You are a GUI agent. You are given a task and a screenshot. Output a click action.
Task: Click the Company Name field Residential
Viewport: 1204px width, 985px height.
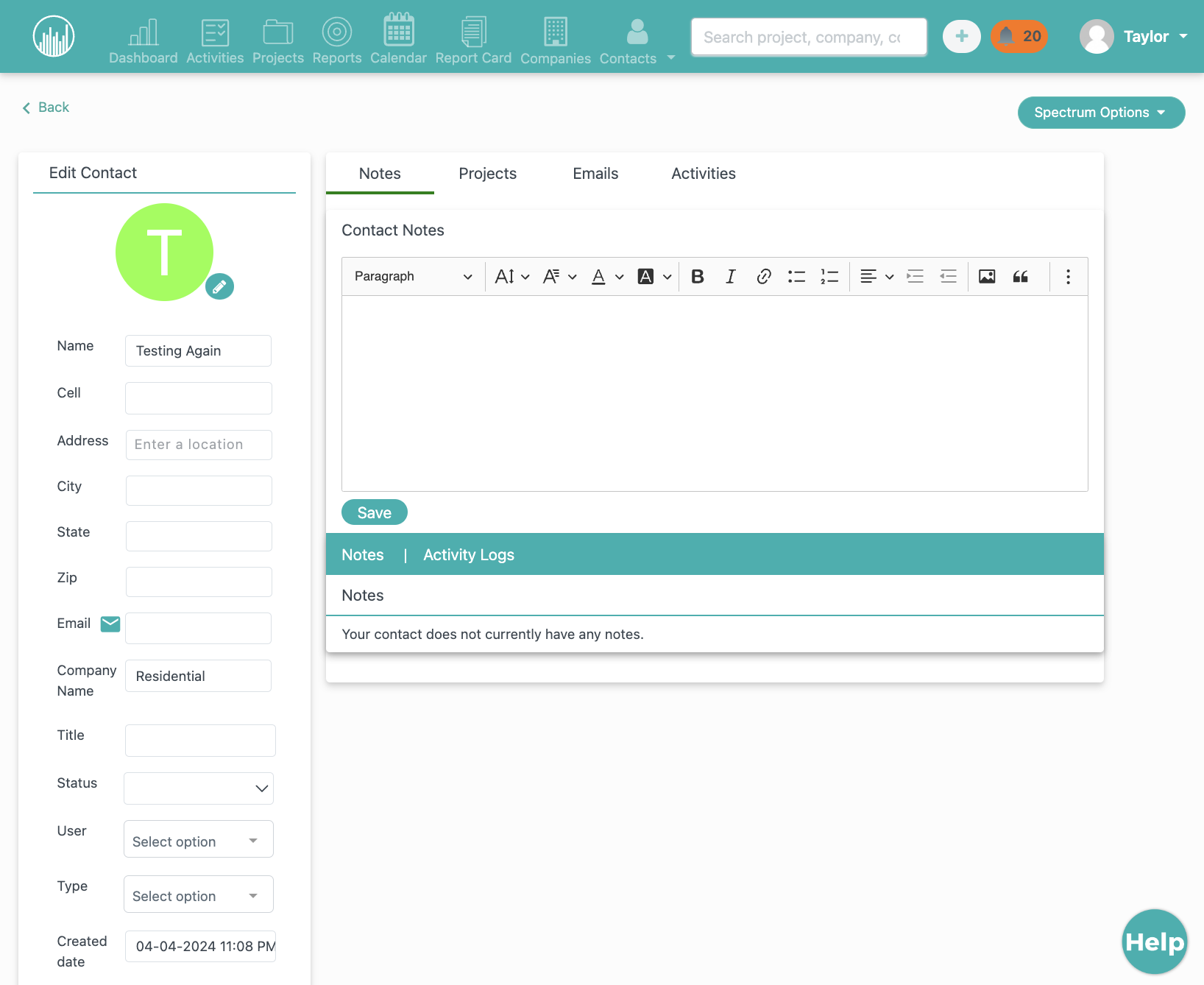(198, 676)
